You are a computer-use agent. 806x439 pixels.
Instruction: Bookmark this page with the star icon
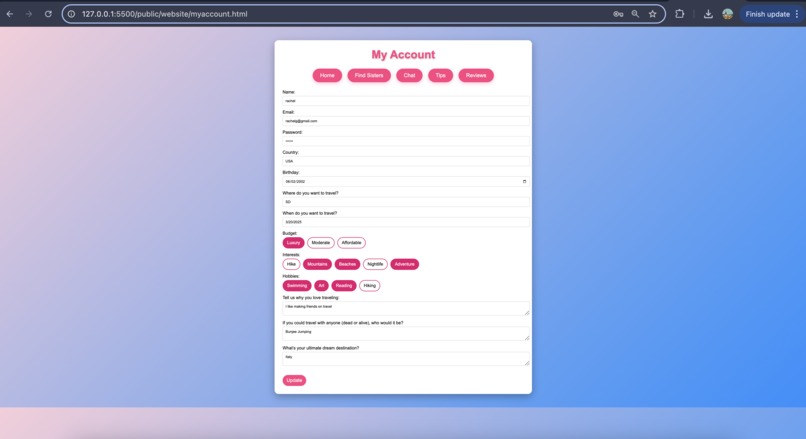click(652, 14)
